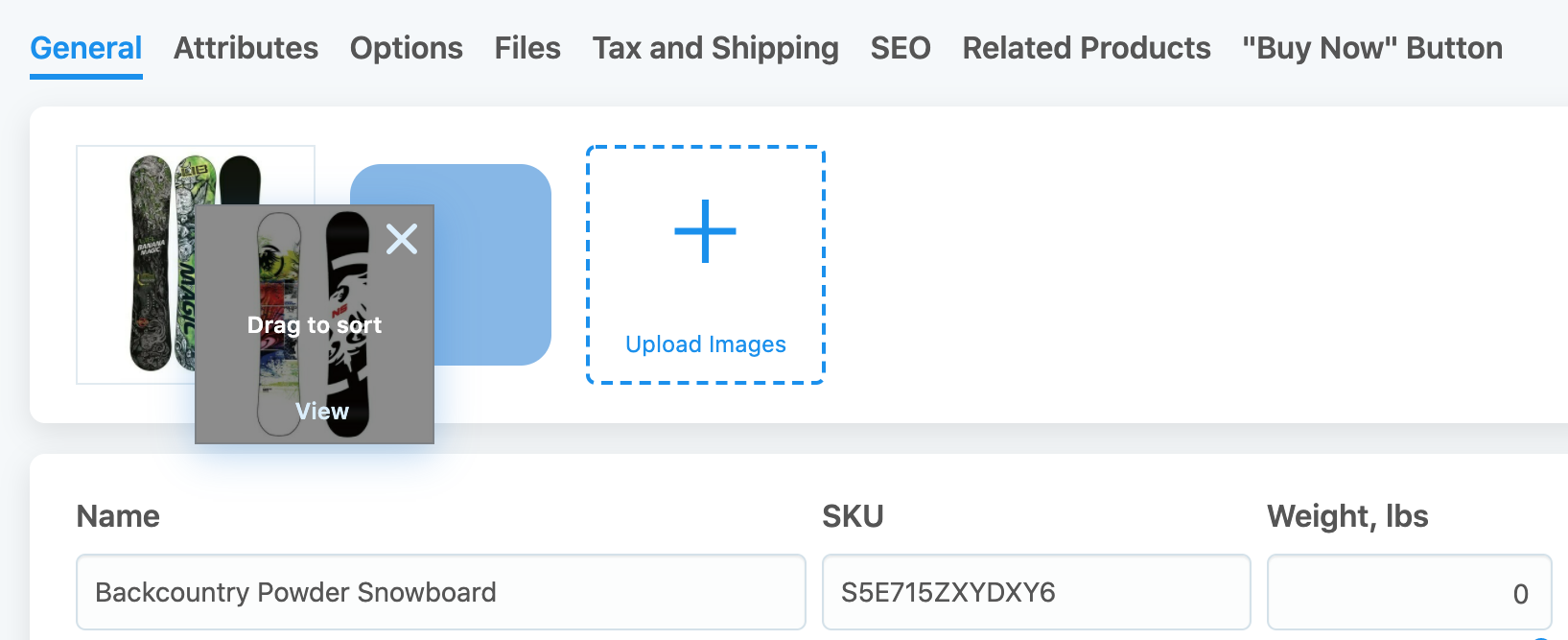Select the Tax and Shipping tab
Viewport: 1568px width, 640px height.
coord(715,48)
